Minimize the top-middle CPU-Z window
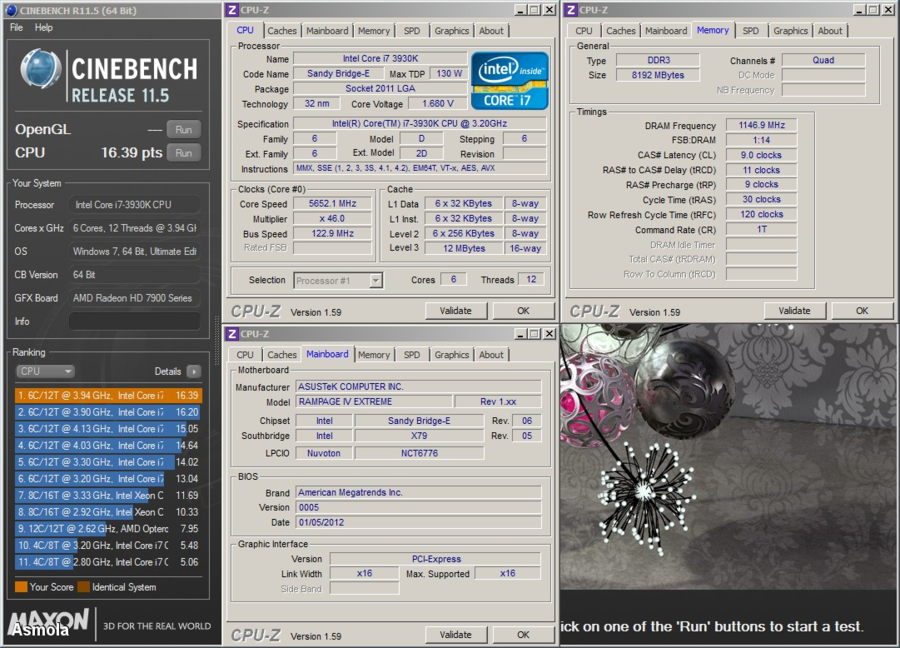 (x=520, y=10)
